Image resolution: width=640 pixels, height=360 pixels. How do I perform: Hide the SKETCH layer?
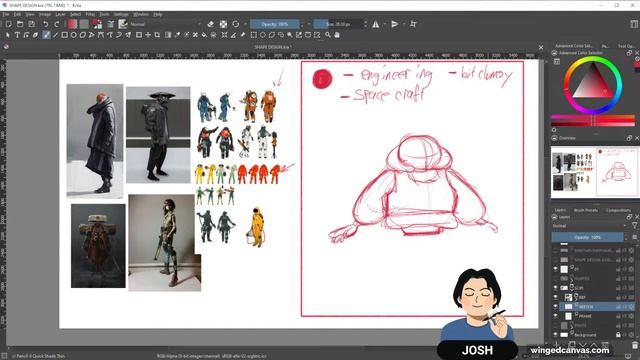pyautogui.click(x=555, y=306)
